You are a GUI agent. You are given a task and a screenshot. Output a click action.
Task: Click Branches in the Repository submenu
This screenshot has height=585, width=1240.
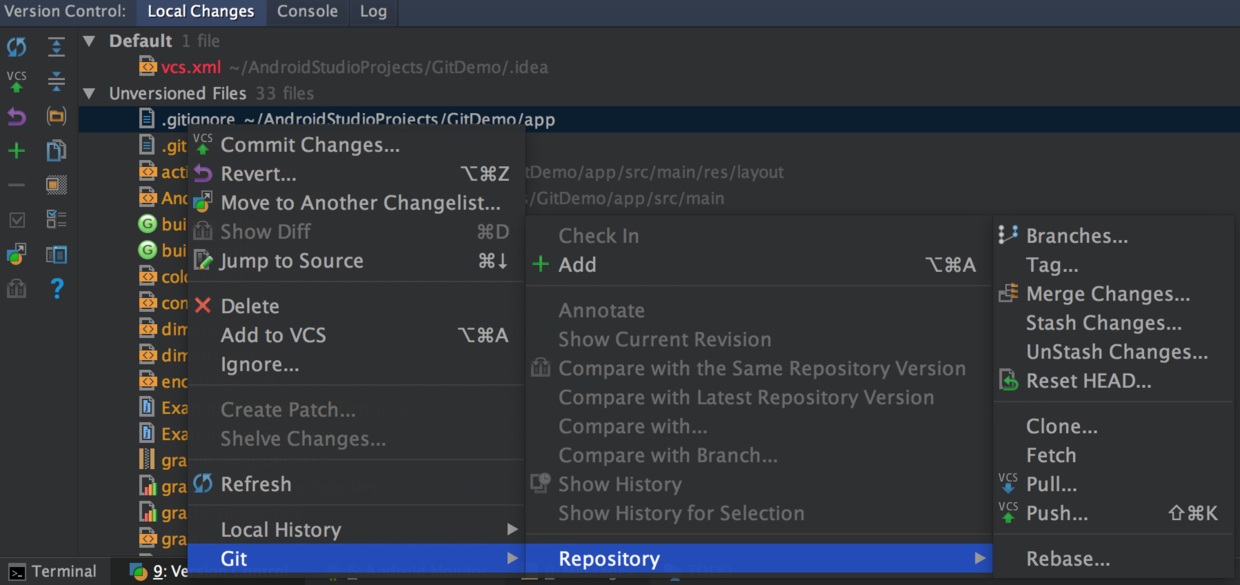point(1076,236)
